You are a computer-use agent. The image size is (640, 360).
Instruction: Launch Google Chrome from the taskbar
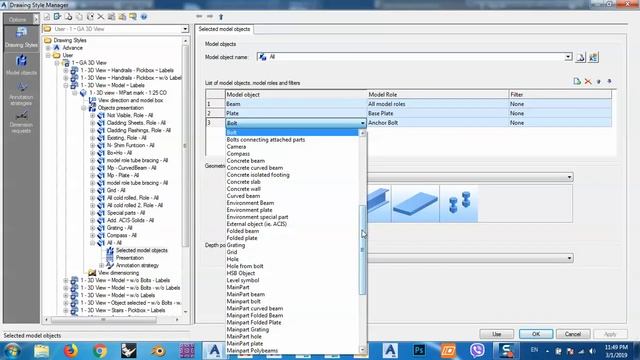click(x=100, y=351)
